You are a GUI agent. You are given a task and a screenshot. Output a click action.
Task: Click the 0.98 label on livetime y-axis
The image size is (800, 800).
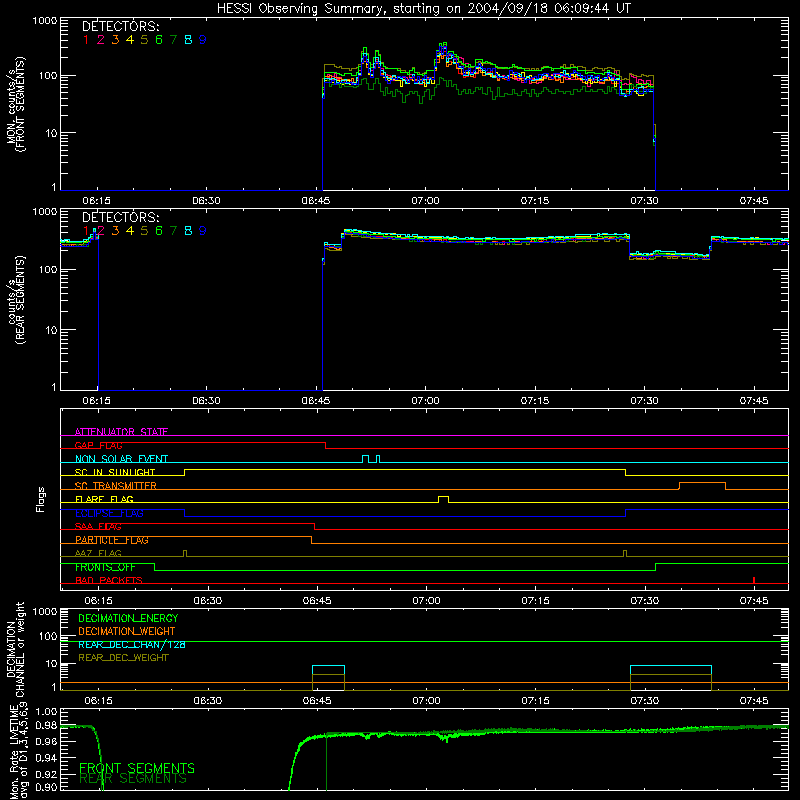click(47, 725)
